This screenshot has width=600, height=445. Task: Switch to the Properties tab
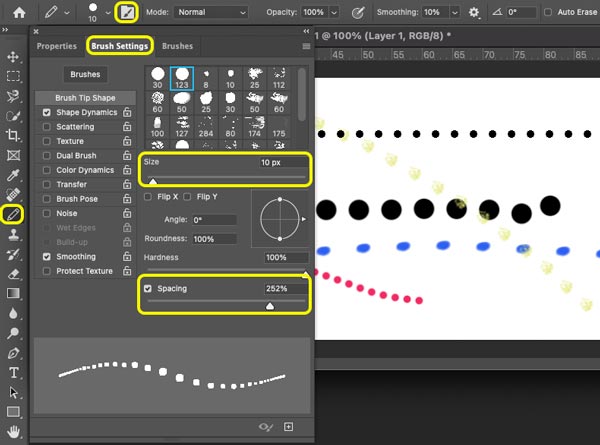pyautogui.click(x=57, y=46)
